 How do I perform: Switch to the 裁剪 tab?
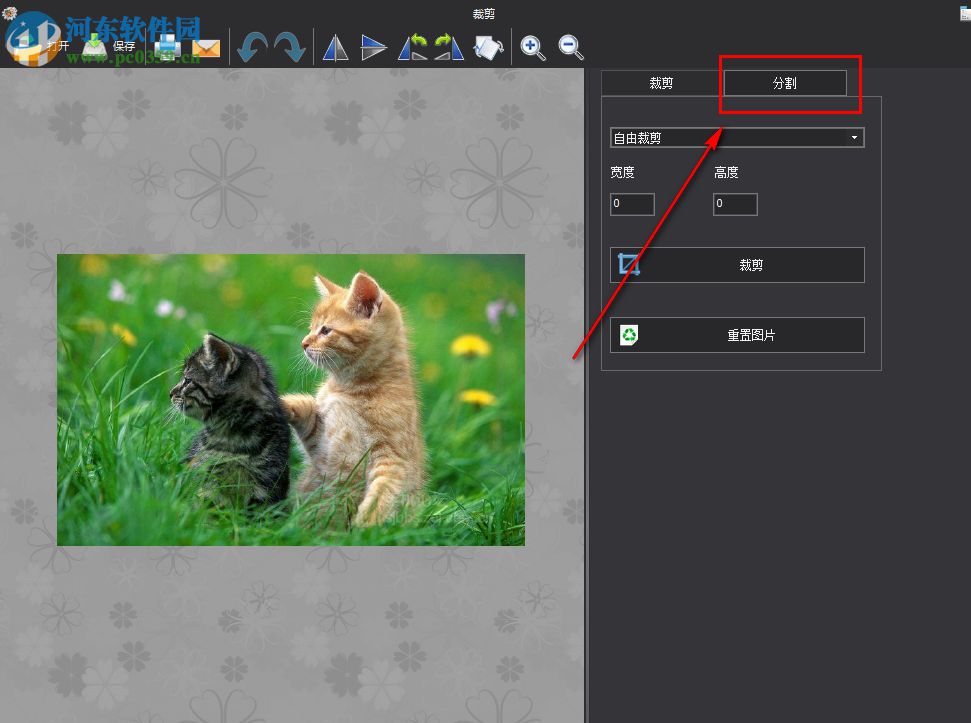661,83
